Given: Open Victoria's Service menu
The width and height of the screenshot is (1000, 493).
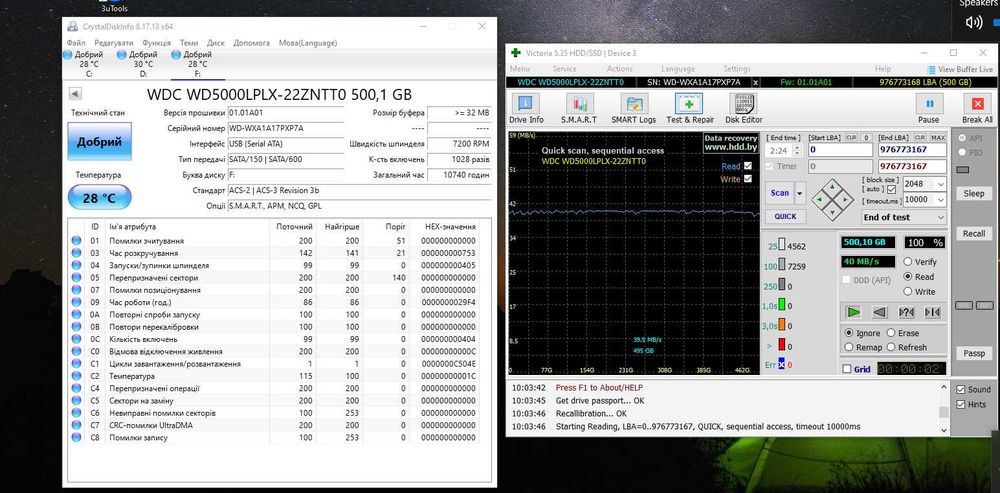Looking at the screenshot, I should click(x=564, y=69).
